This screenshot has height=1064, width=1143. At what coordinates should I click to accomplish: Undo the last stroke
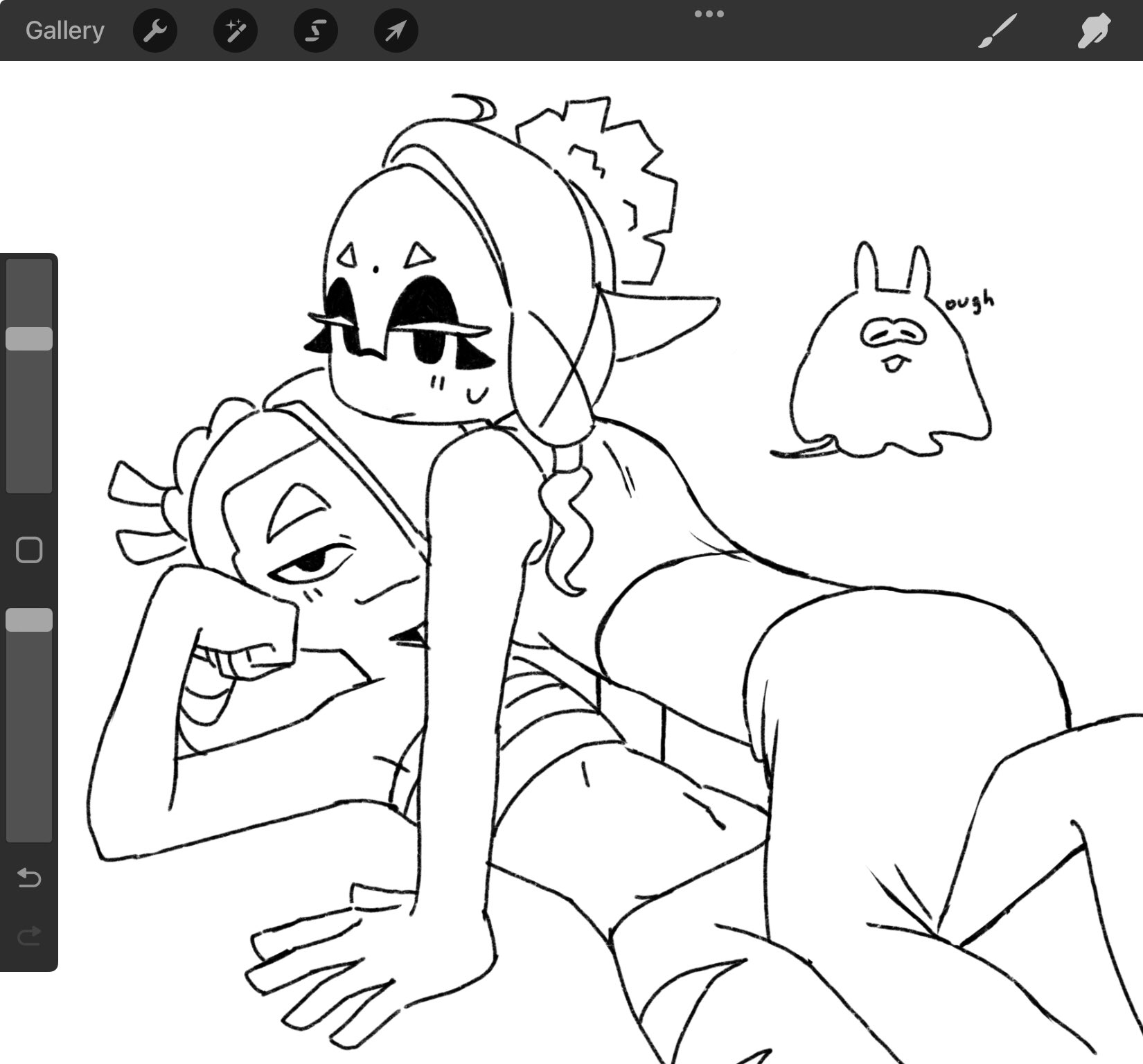pos(29,878)
